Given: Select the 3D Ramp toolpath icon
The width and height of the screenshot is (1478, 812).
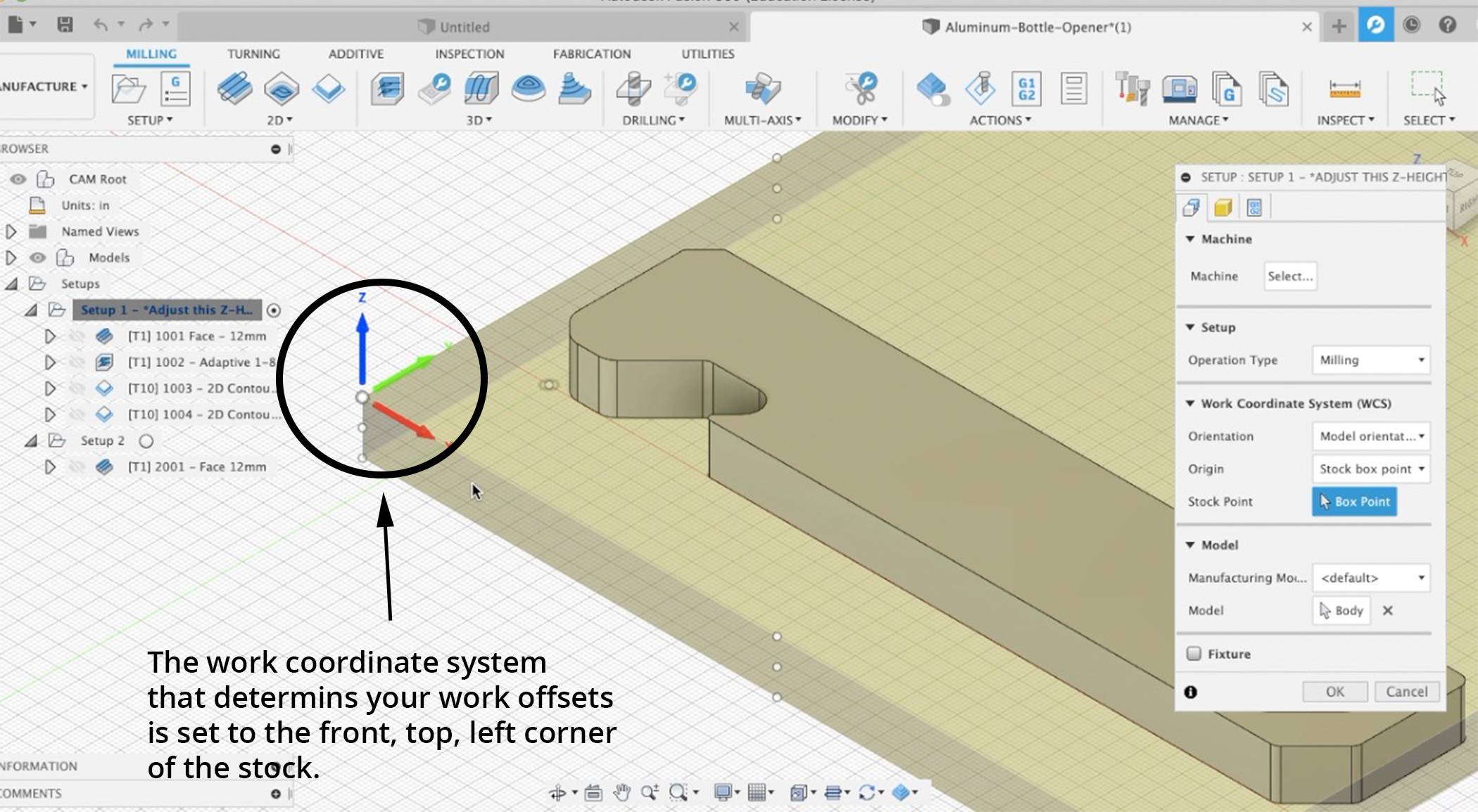Looking at the screenshot, I should click(x=574, y=89).
